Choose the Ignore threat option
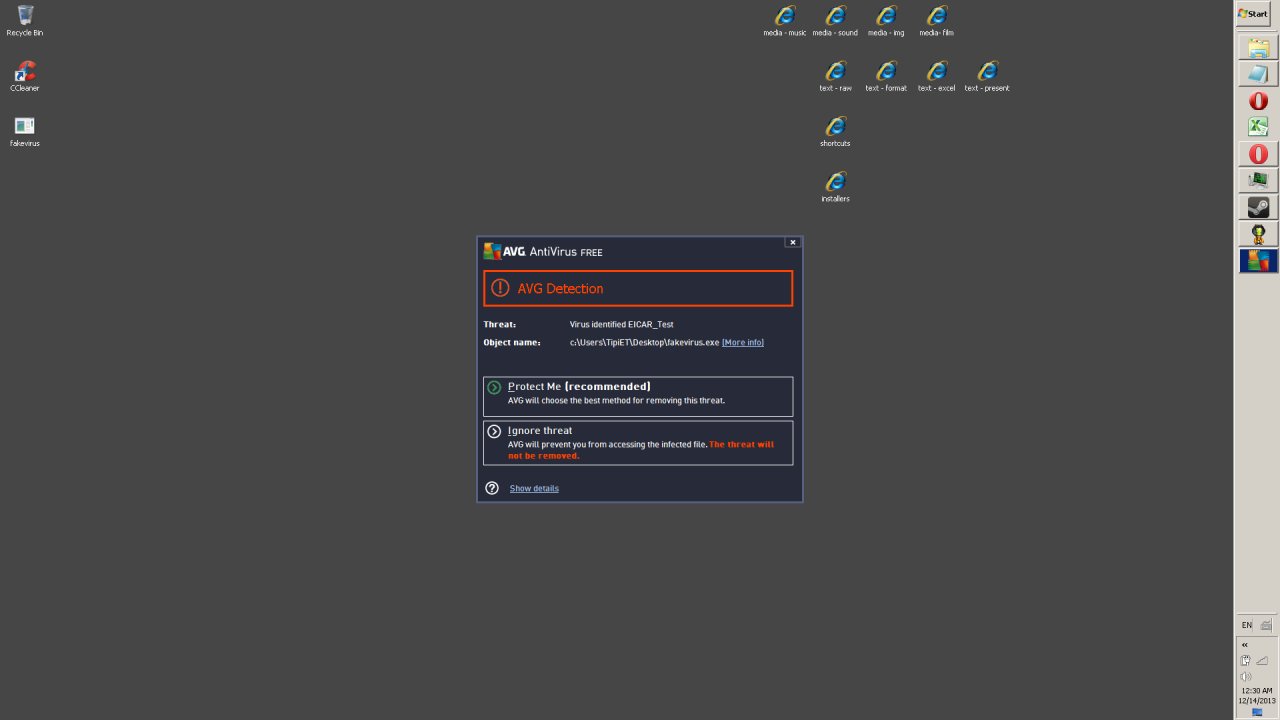 [x=638, y=443]
